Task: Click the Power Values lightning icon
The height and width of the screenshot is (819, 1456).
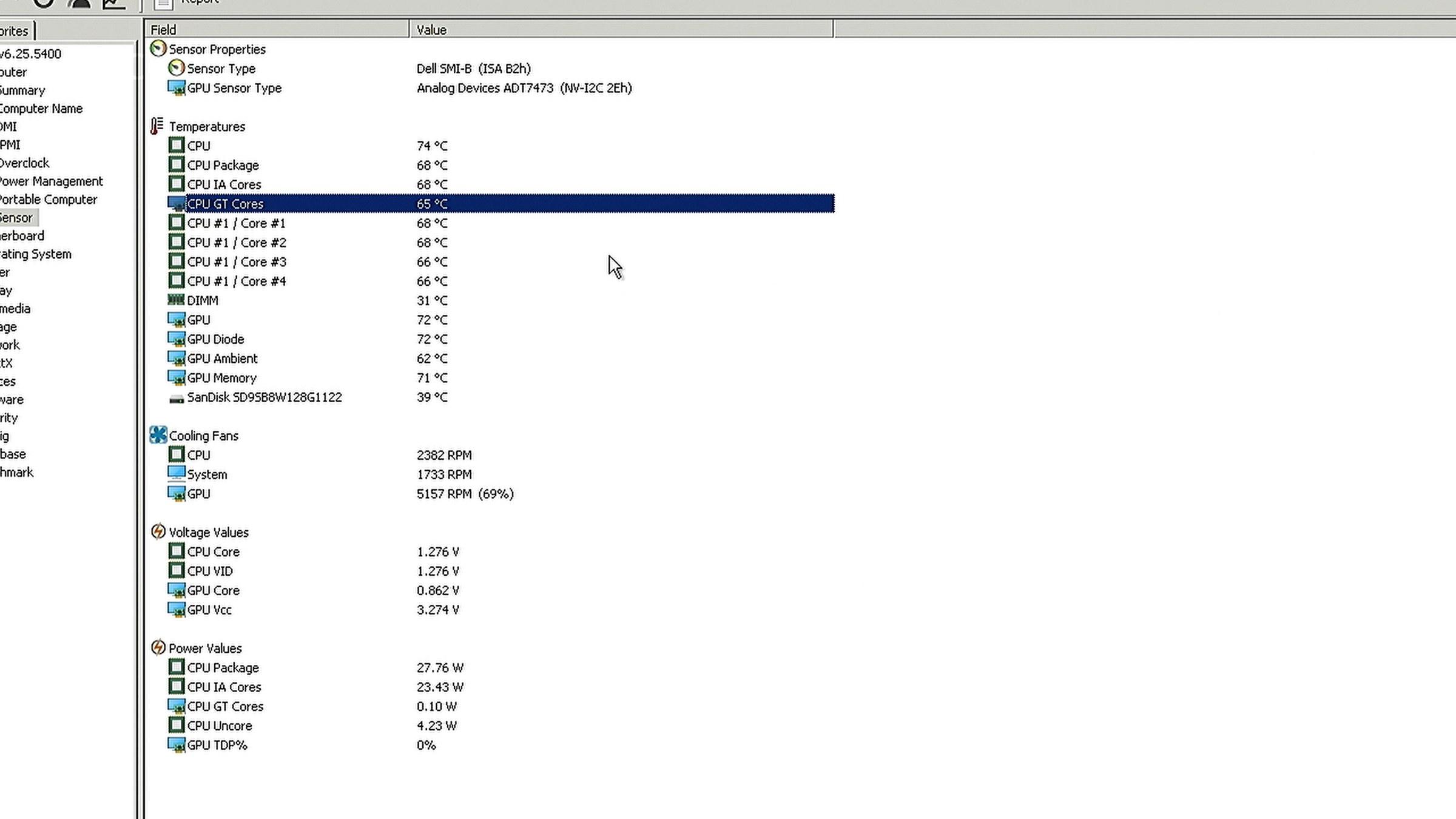Action: 158,647
